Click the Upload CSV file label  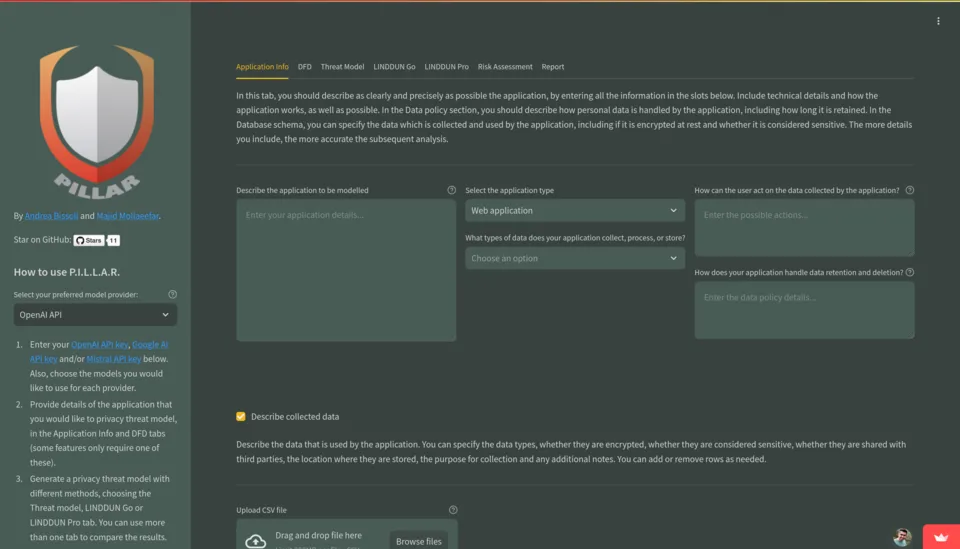(261, 510)
